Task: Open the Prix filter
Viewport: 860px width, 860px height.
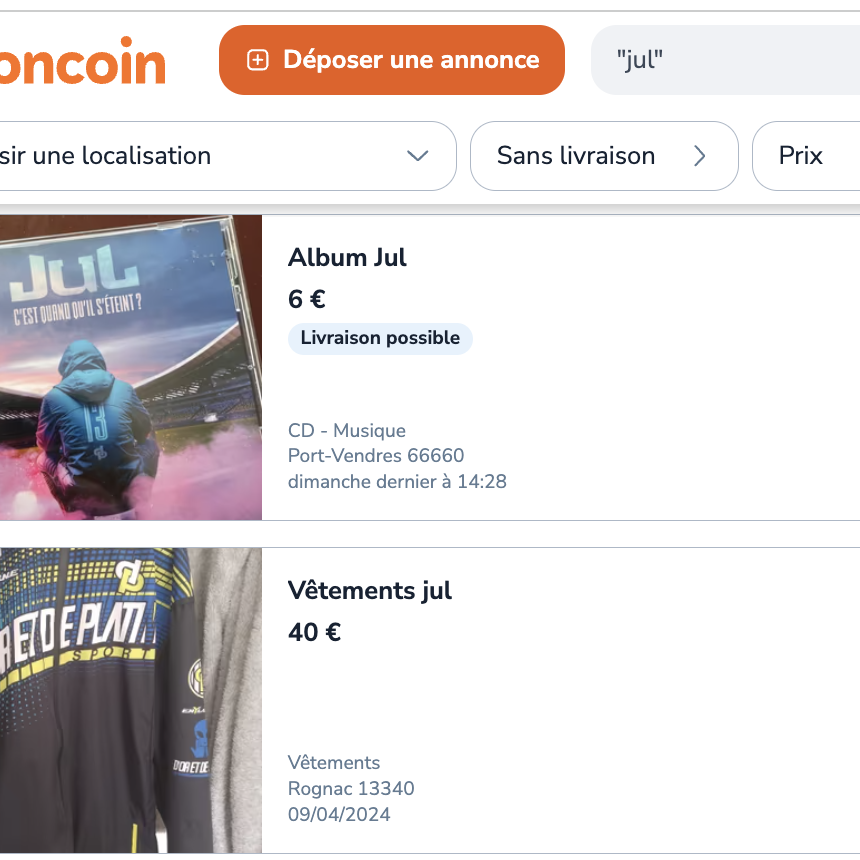Action: coord(802,156)
